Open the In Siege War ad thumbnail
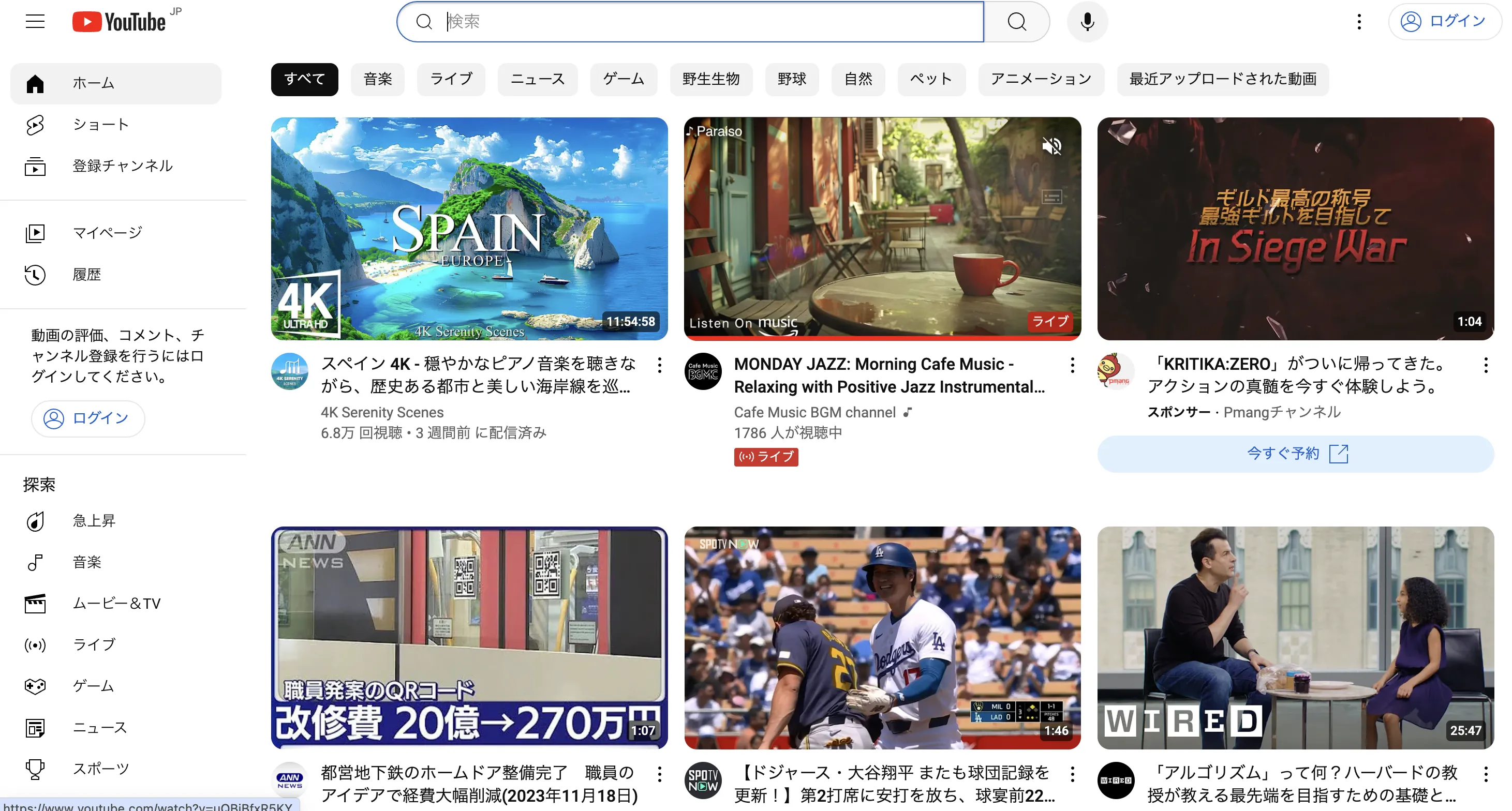This screenshot has width=1512, height=811. pos(1295,229)
